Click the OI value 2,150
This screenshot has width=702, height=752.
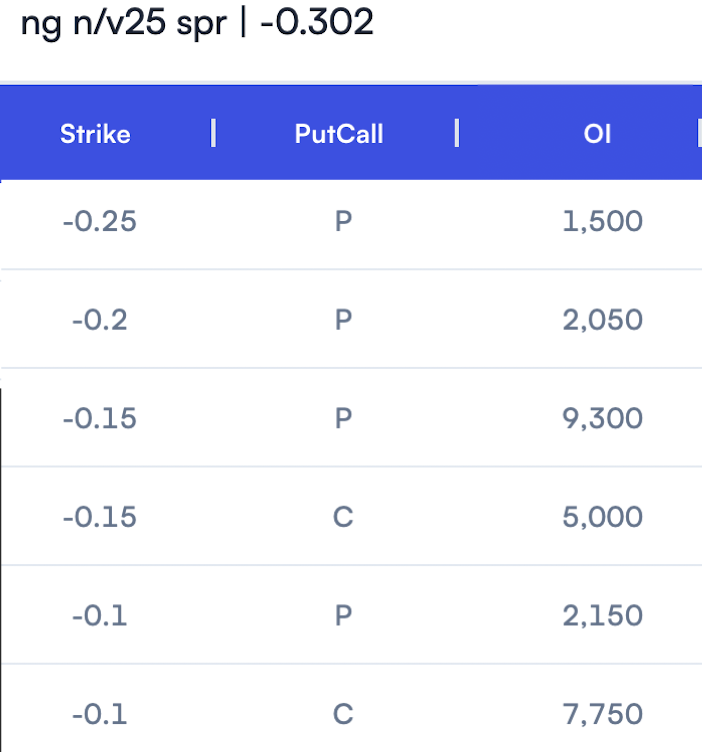[x=602, y=616]
